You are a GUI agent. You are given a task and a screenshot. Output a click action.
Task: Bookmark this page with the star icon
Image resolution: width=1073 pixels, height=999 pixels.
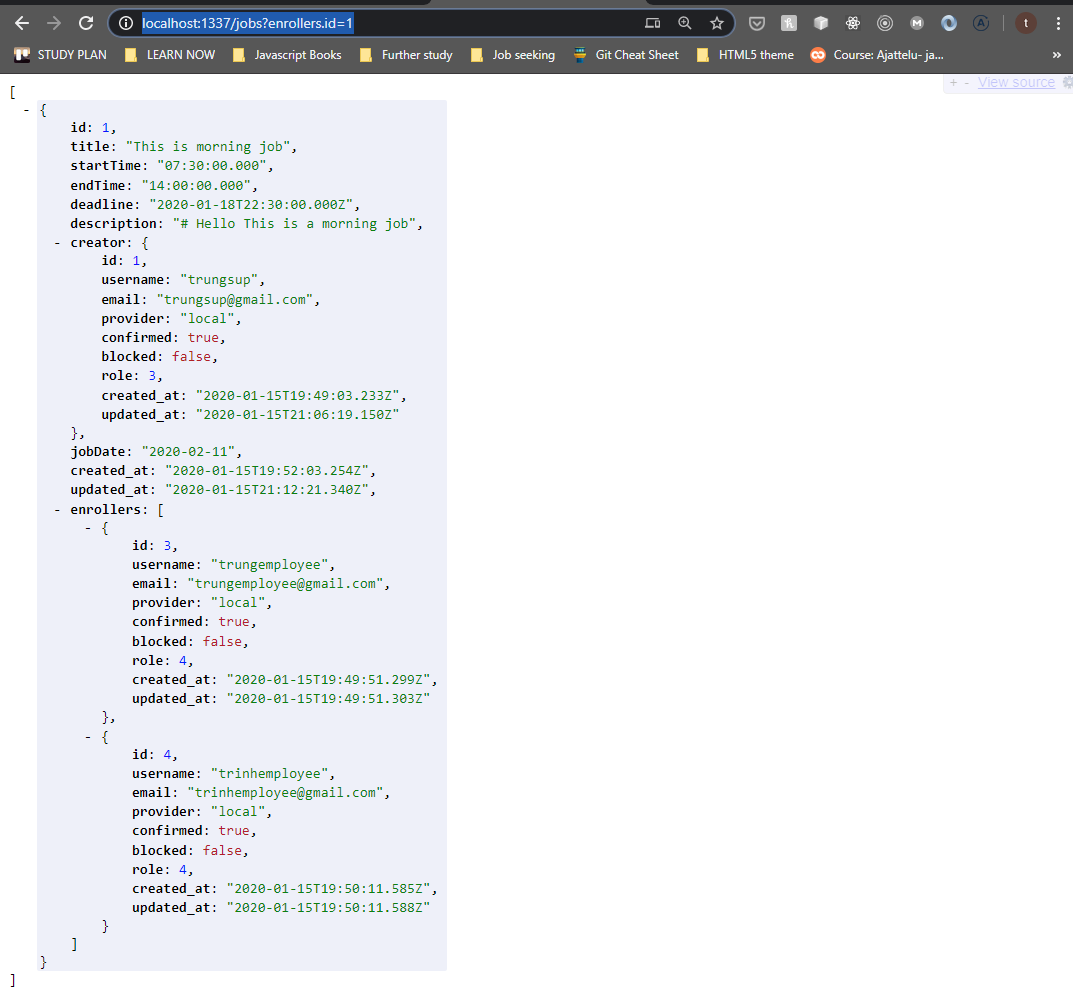pyautogui.click(x=716, y=23)
